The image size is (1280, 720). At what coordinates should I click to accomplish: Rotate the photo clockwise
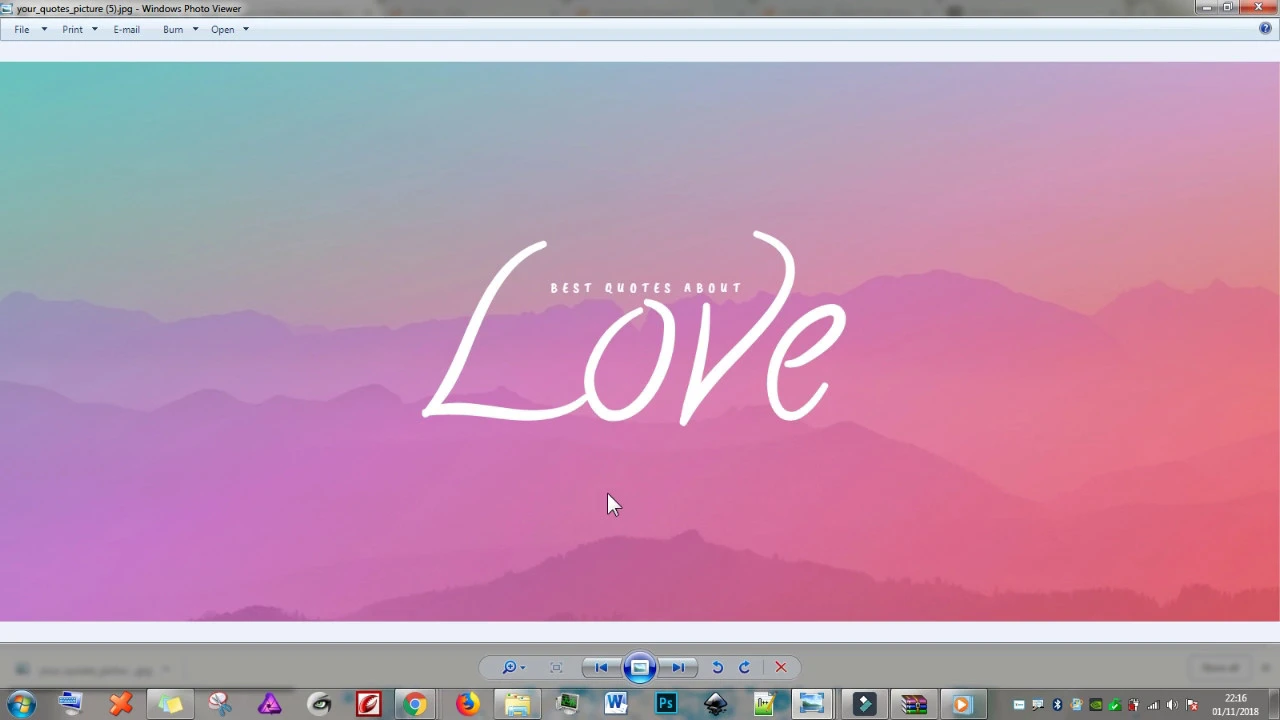(x=744, y=668)
